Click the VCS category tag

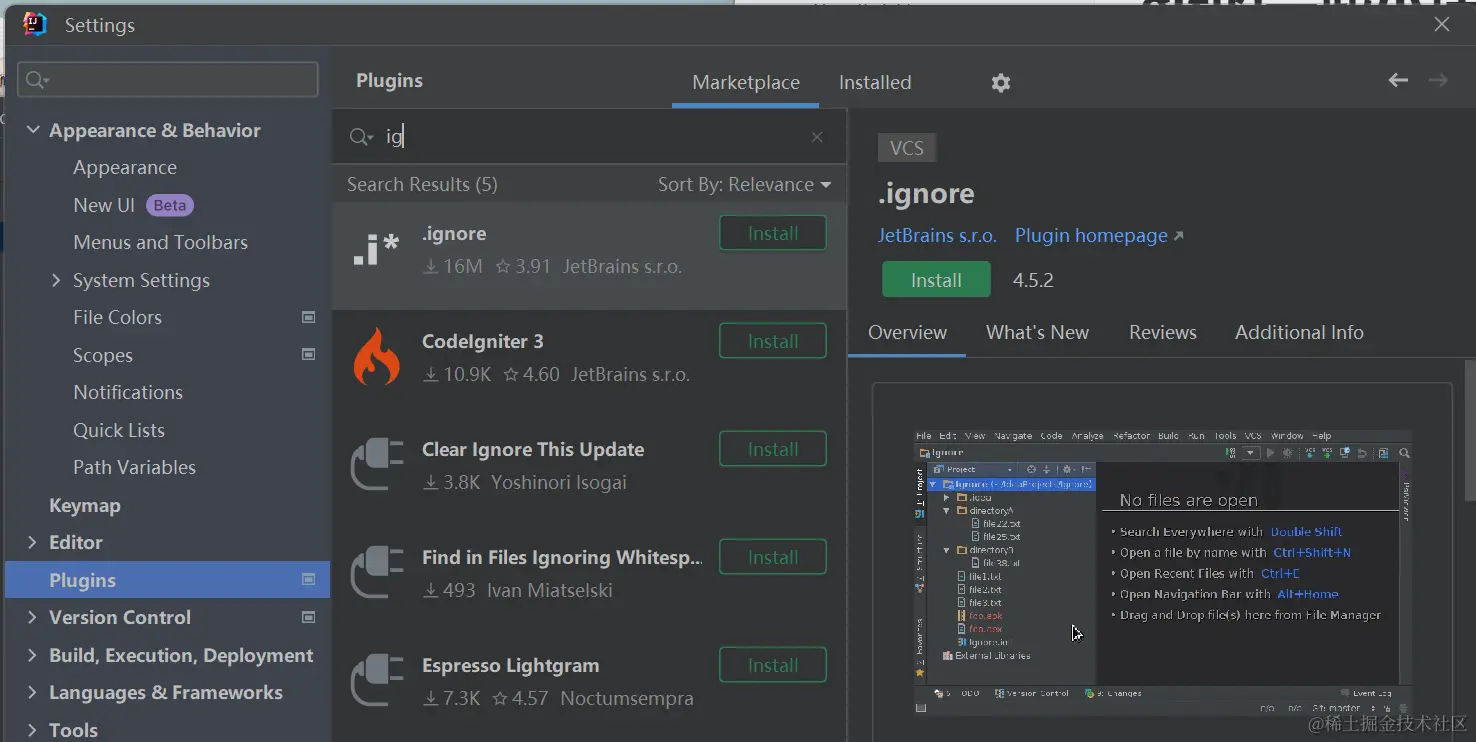[x=907, y=148]
